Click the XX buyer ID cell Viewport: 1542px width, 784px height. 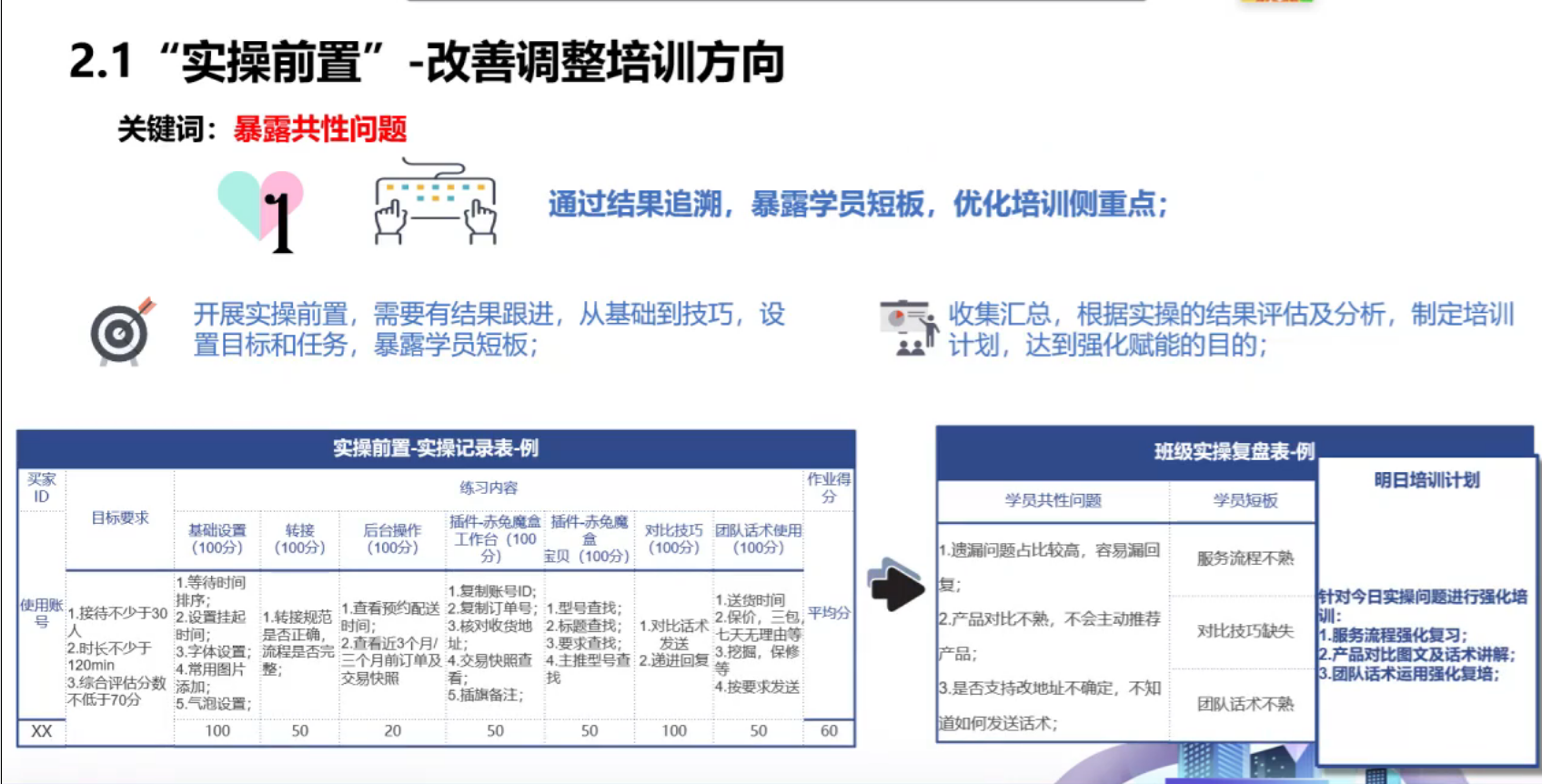coord(42,731)
